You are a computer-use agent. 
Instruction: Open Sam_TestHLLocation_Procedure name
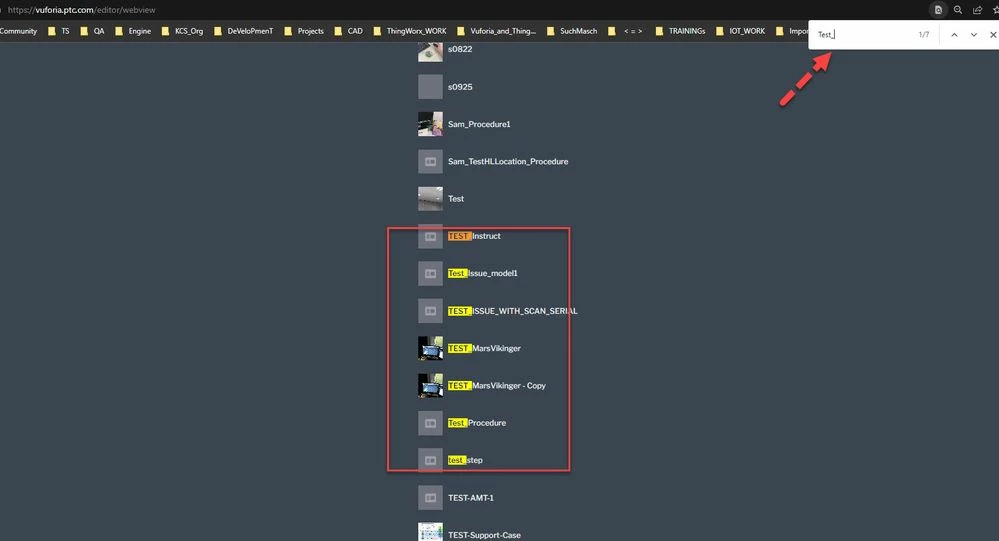point(508,161)
